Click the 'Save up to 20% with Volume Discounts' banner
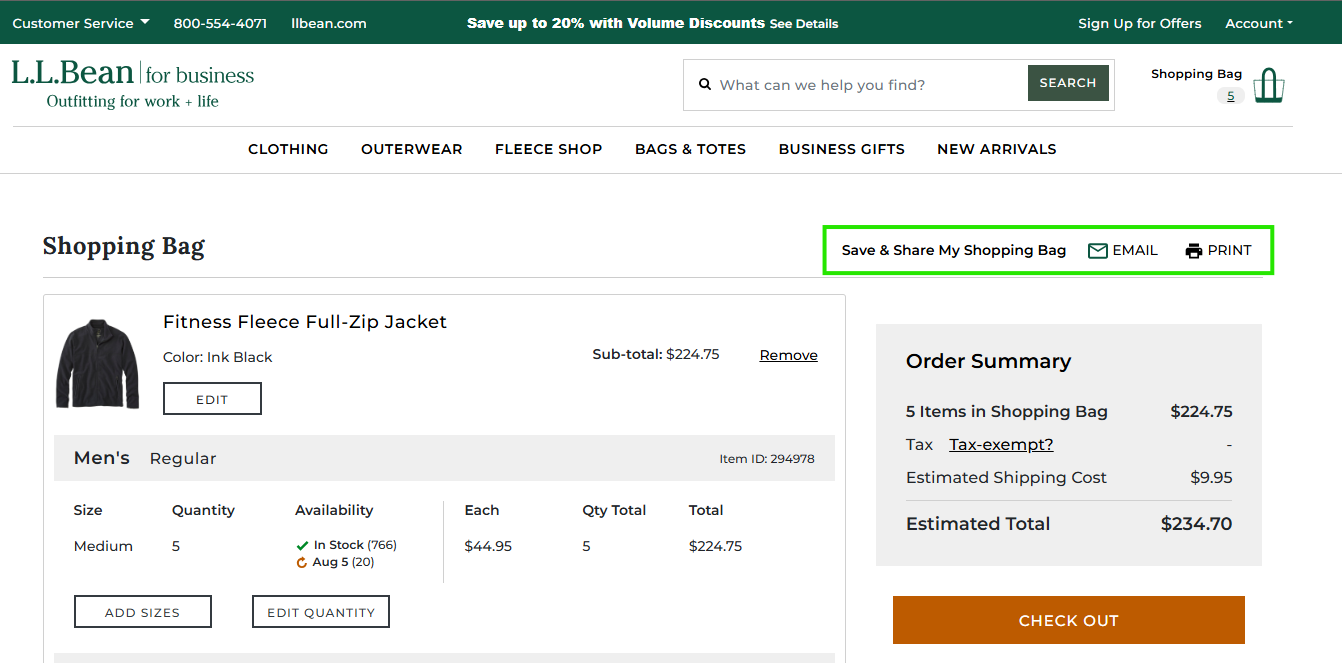Viewport: 1342px width, 663px height. (x=616, y=23)
